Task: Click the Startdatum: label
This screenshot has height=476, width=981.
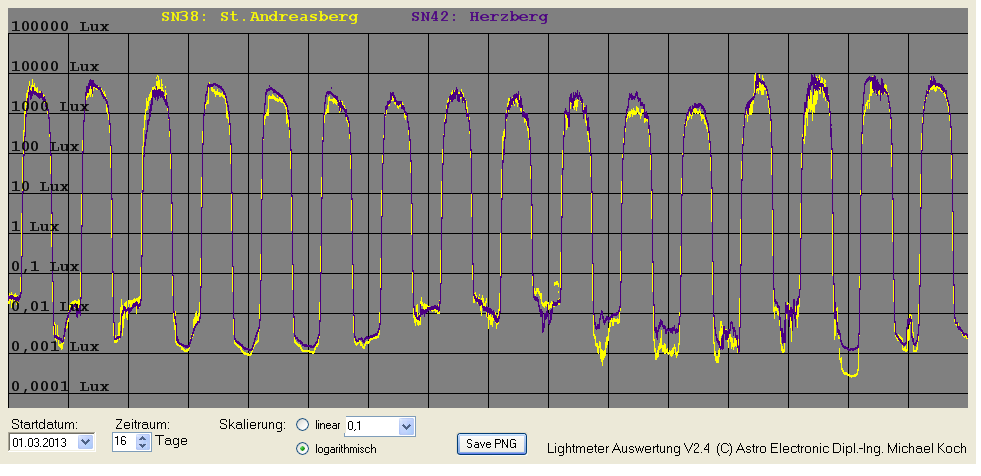Action: coord(42,424)
